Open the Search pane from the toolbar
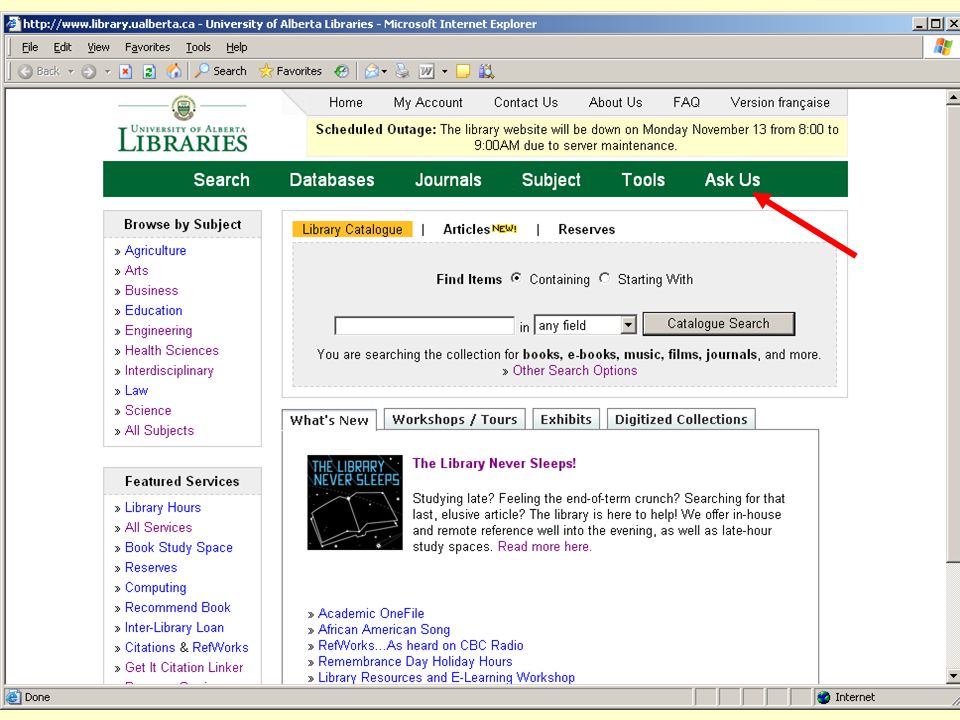 [220, 71]
